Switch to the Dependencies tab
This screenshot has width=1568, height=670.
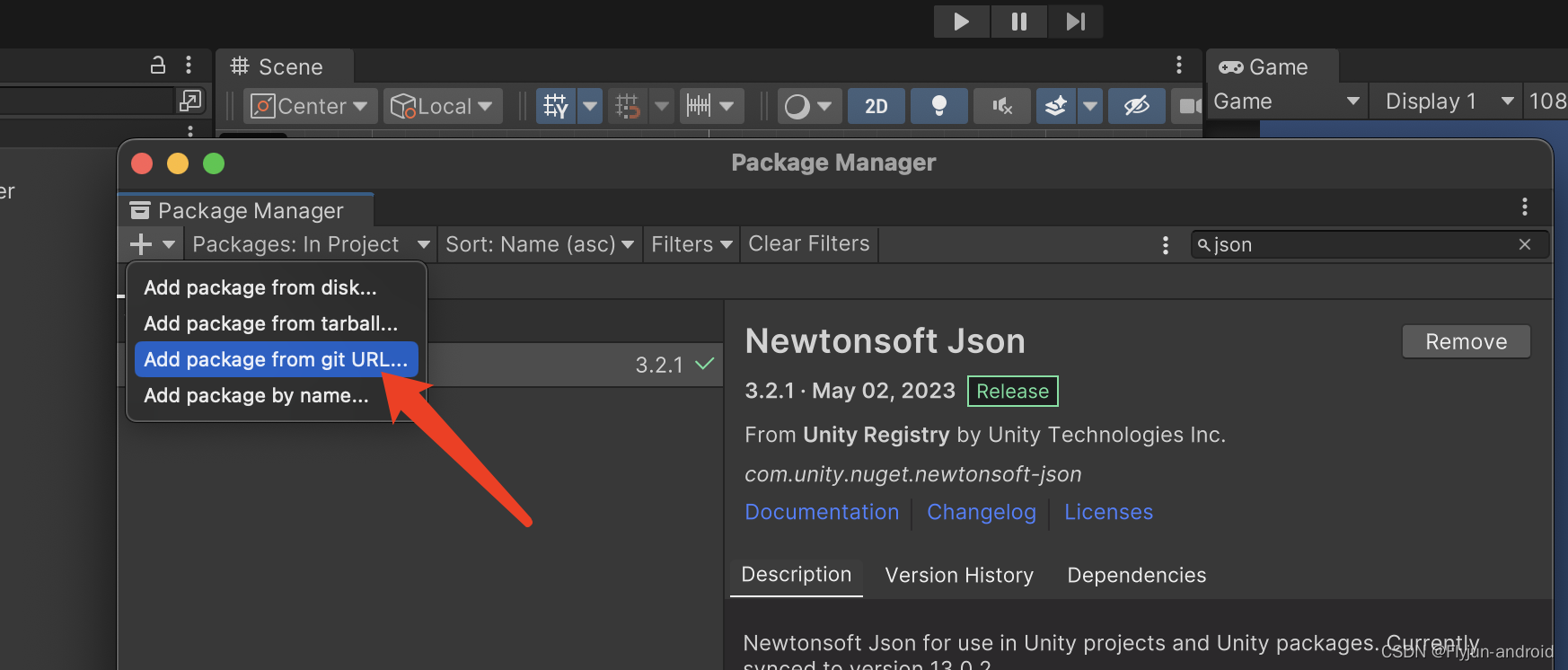[x=1136, y=575]
